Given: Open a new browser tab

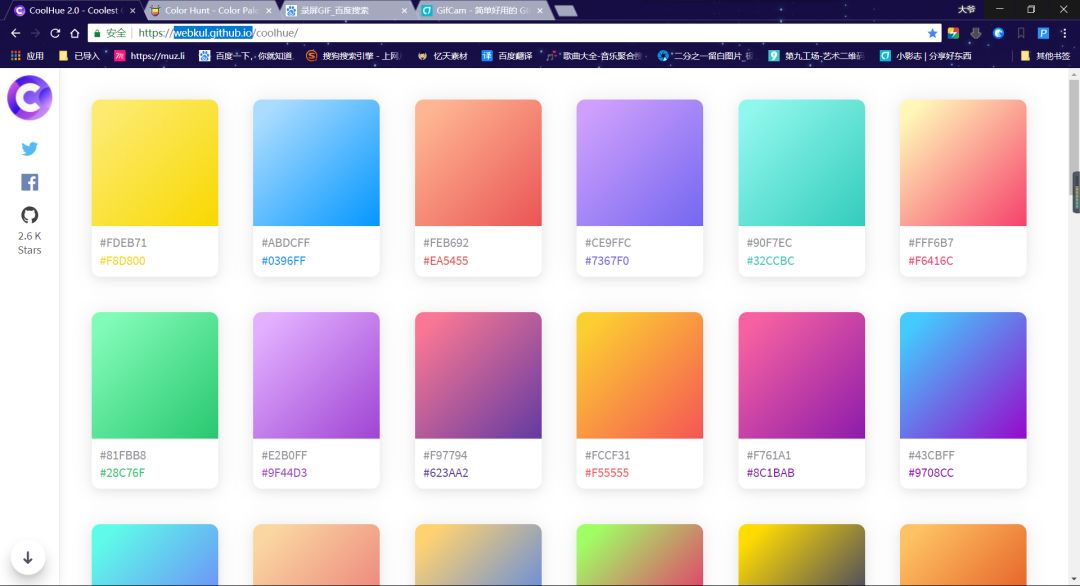Looking at the screenshot, I should pyautogui.click(x=565, y=10).
